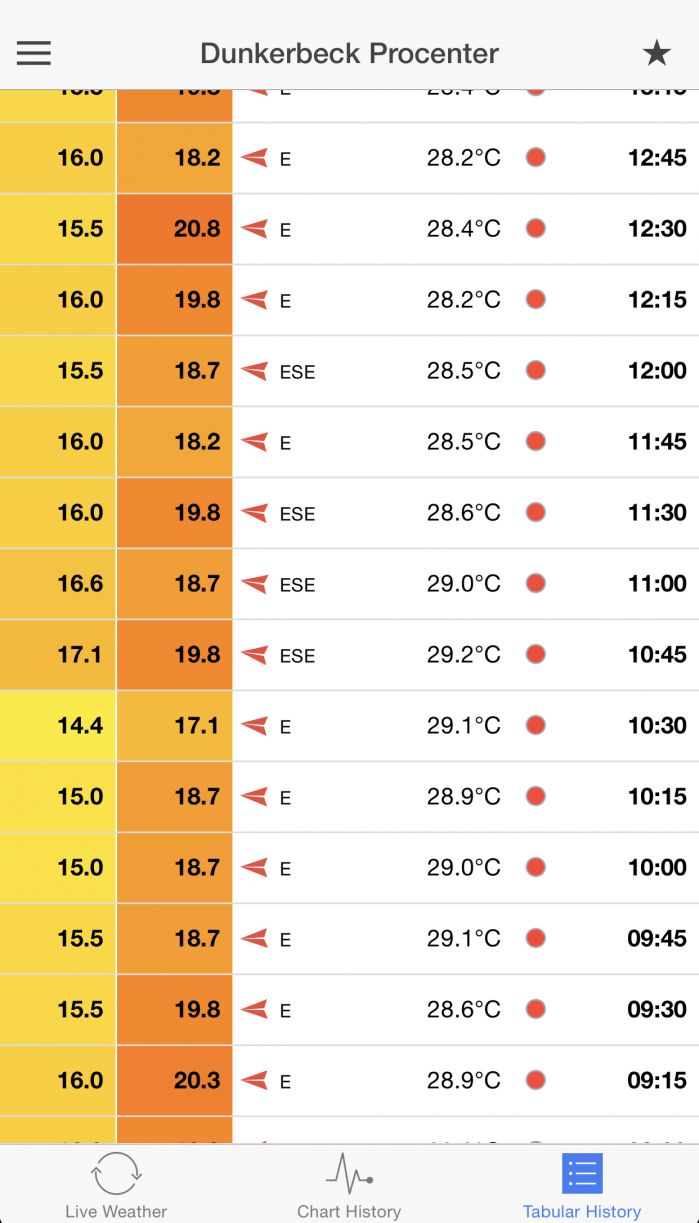Tap ESE direction label at 11:30

[x=297, y=514]
